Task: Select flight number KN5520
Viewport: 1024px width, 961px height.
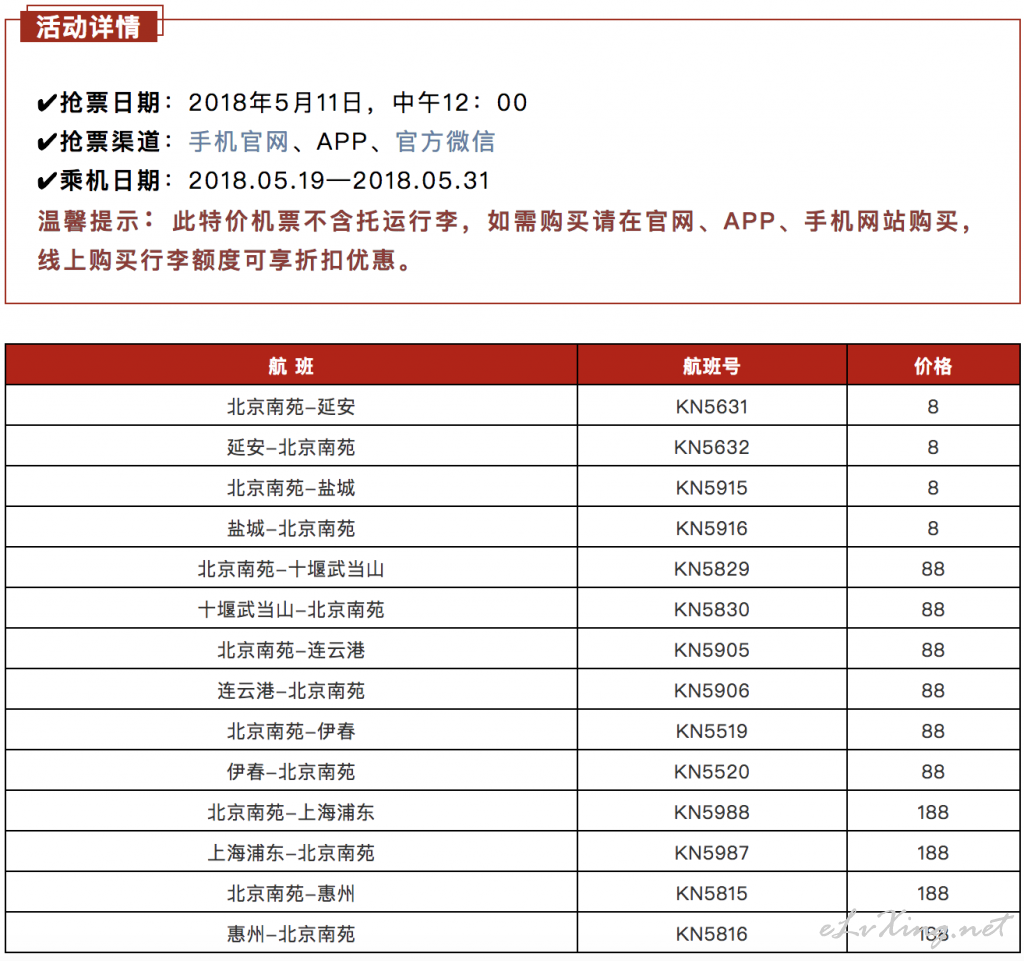Action: point(712,771)
